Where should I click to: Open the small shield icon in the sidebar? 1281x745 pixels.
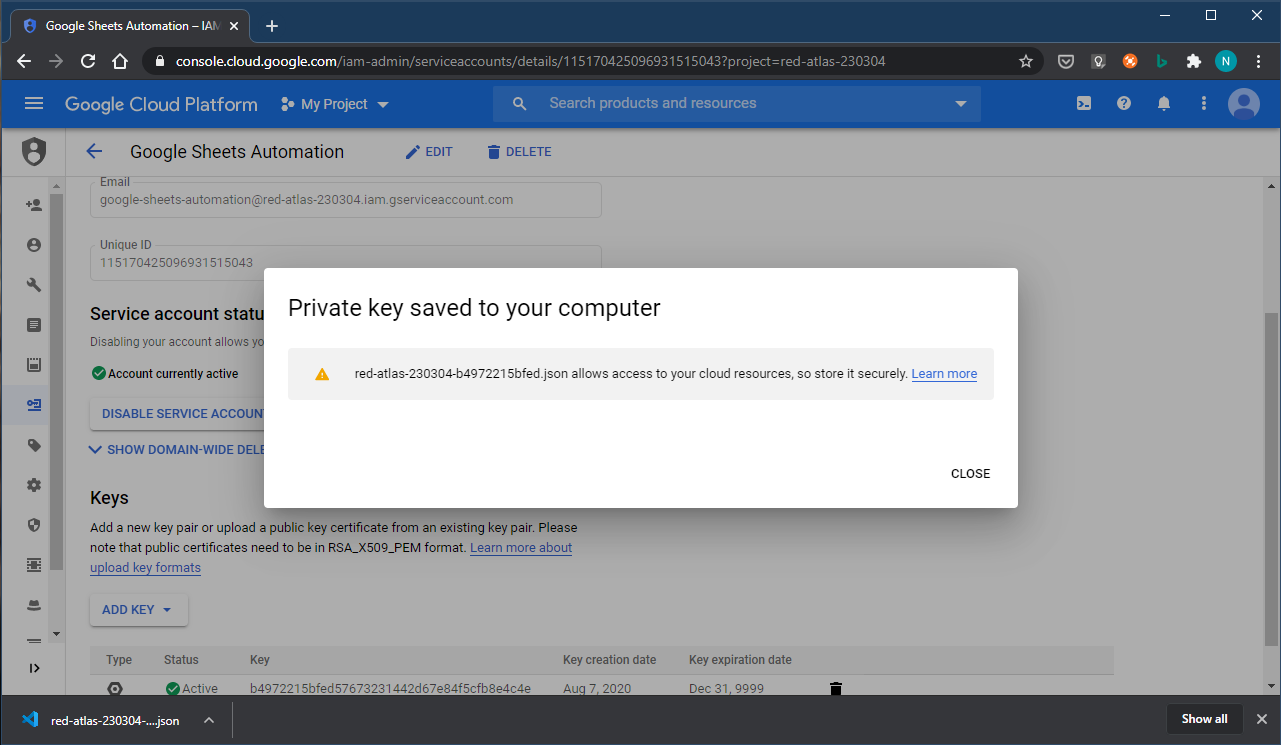34,525
